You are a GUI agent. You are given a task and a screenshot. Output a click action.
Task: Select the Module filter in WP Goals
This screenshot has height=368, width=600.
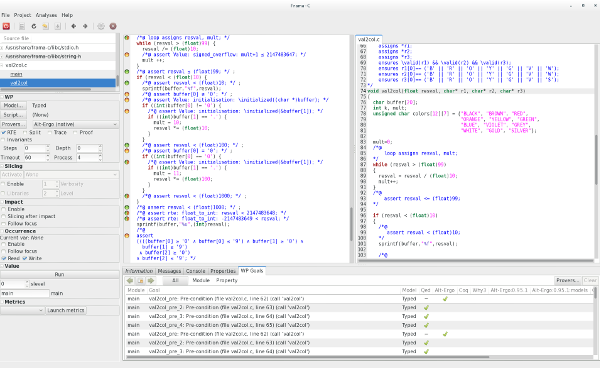(201, 280)
